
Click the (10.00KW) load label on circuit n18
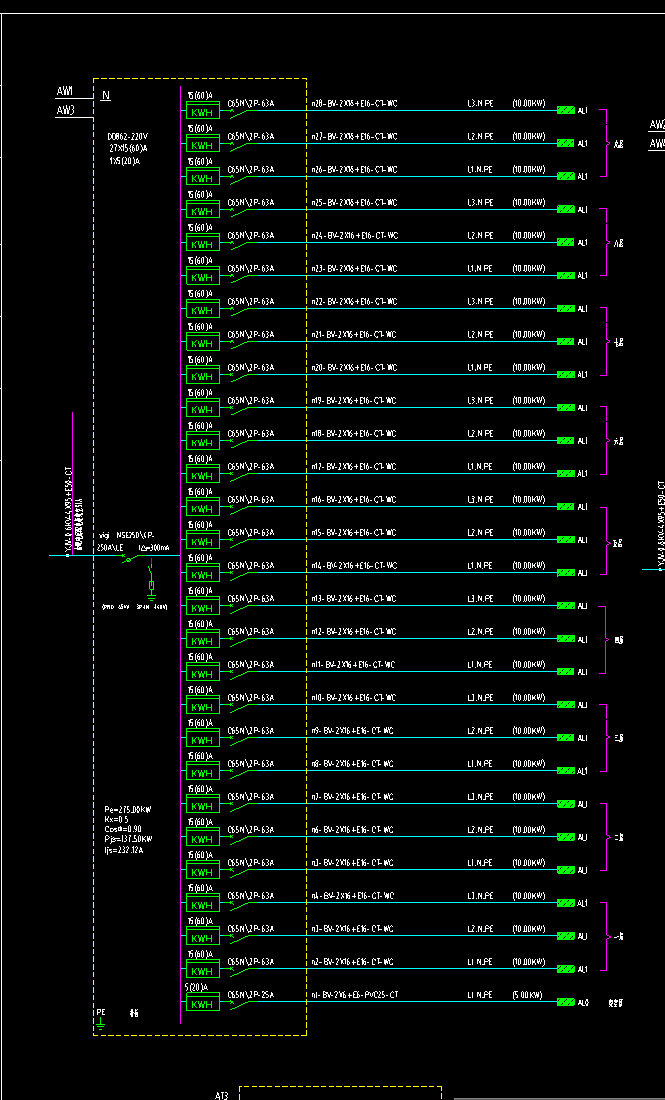pos(528,434)
